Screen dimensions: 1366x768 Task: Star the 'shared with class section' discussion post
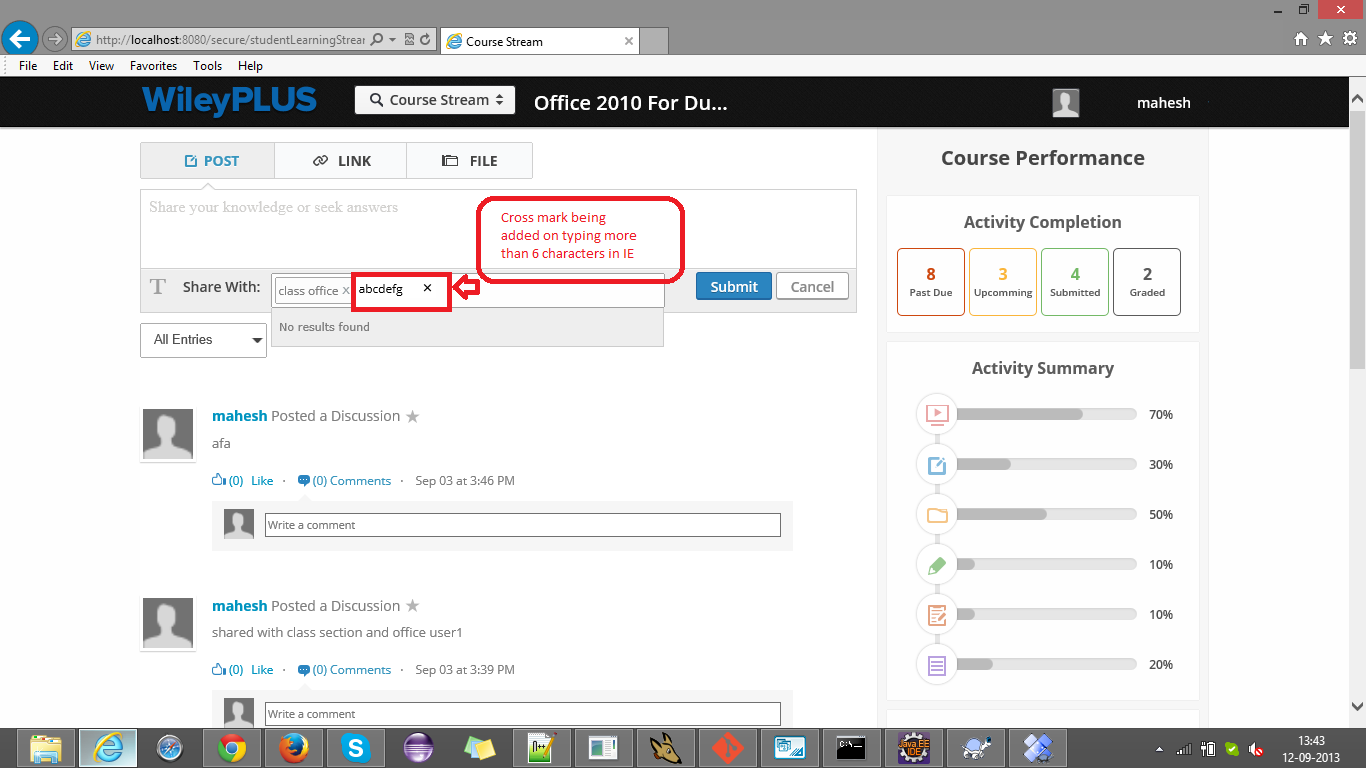[x=412, y=606]
